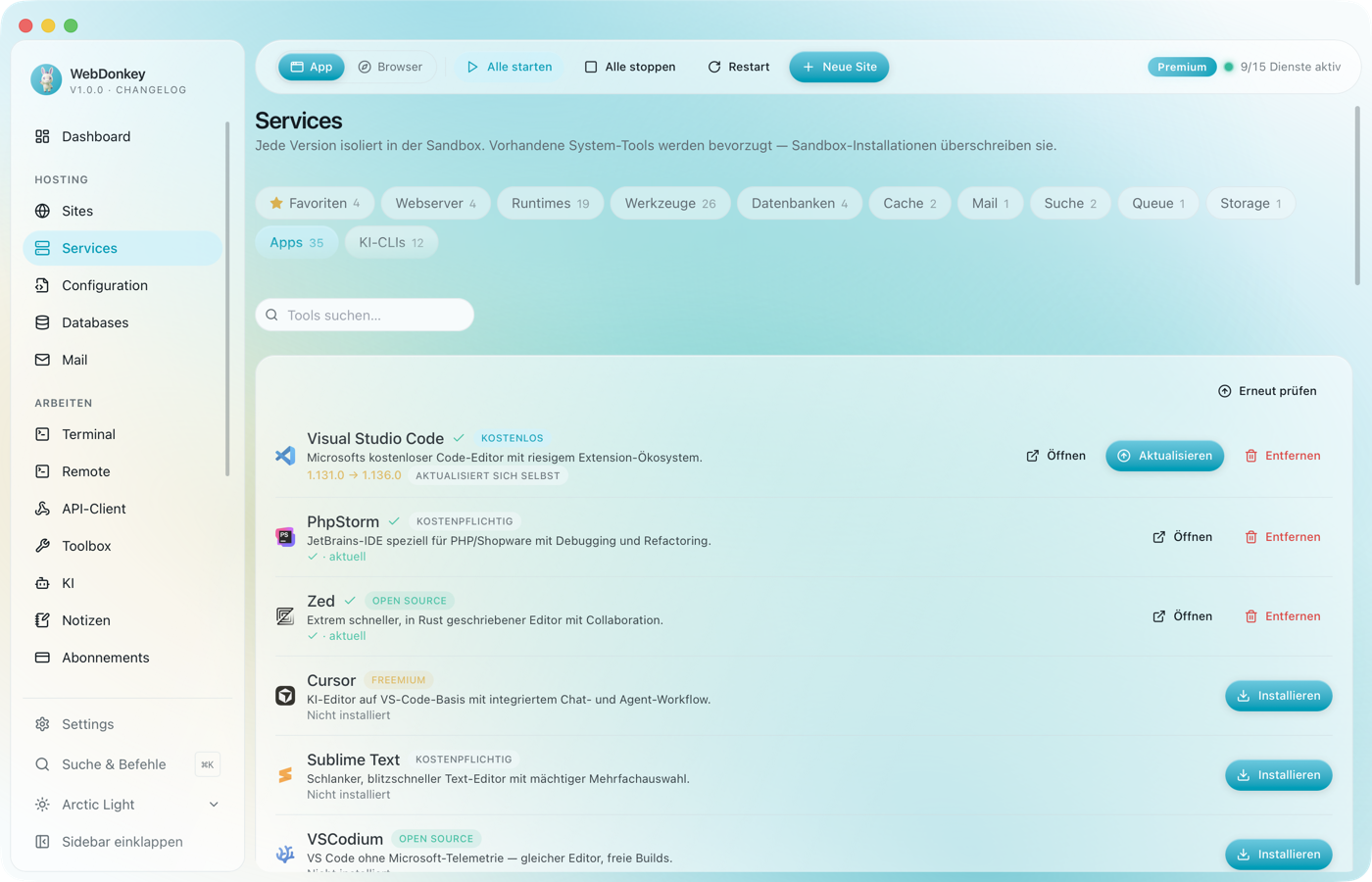
Task: Select the Werkzeuge filter tab
Action: [670, 203]
